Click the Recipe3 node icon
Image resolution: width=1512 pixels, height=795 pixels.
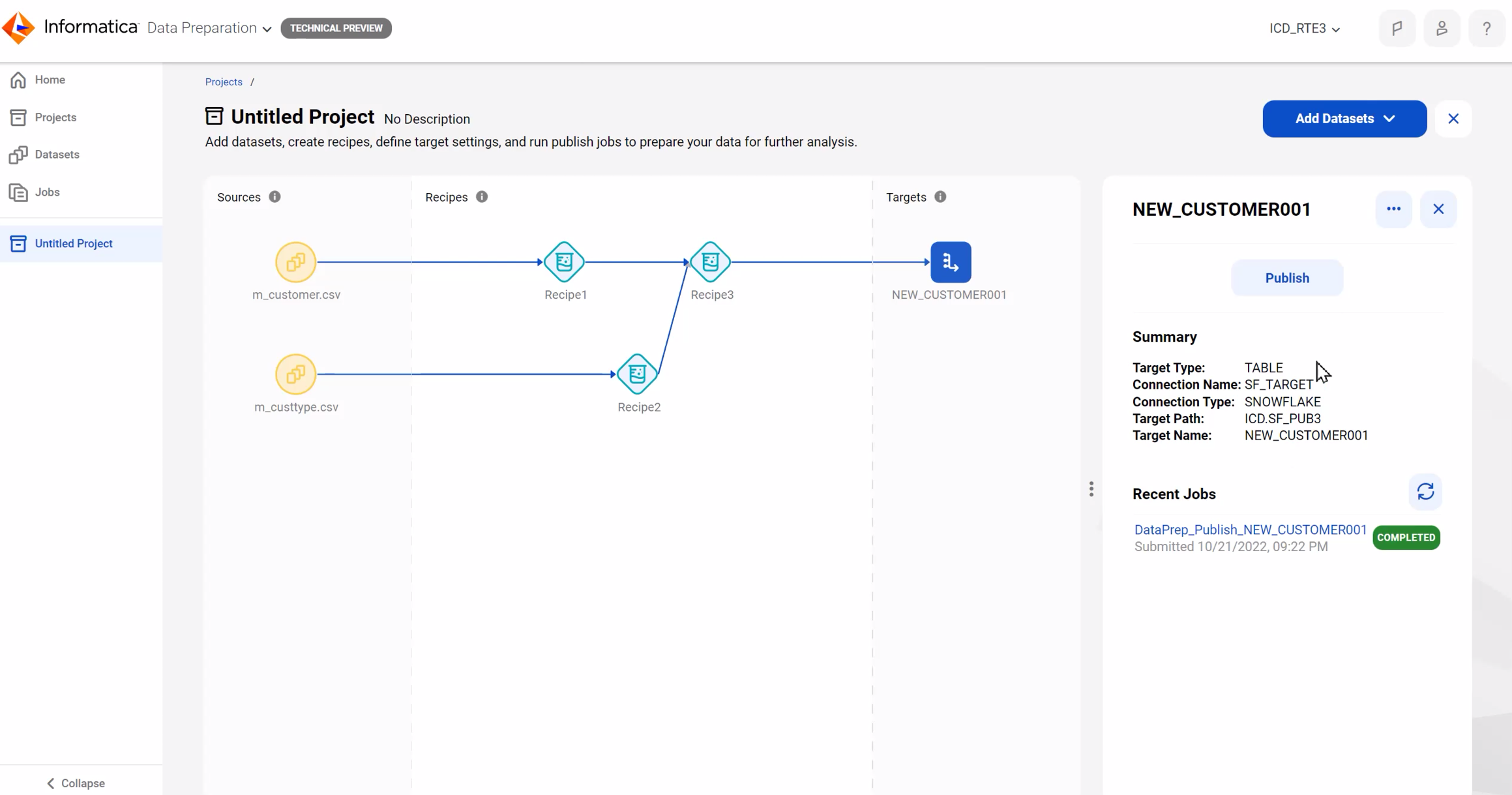tap(710, 262)
